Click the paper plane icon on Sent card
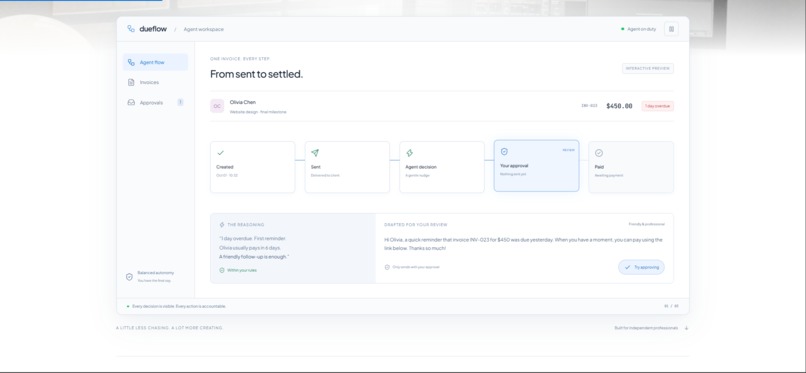Viewport: 806px width, 373px height. pyautogui.click(x=315, y=153)
